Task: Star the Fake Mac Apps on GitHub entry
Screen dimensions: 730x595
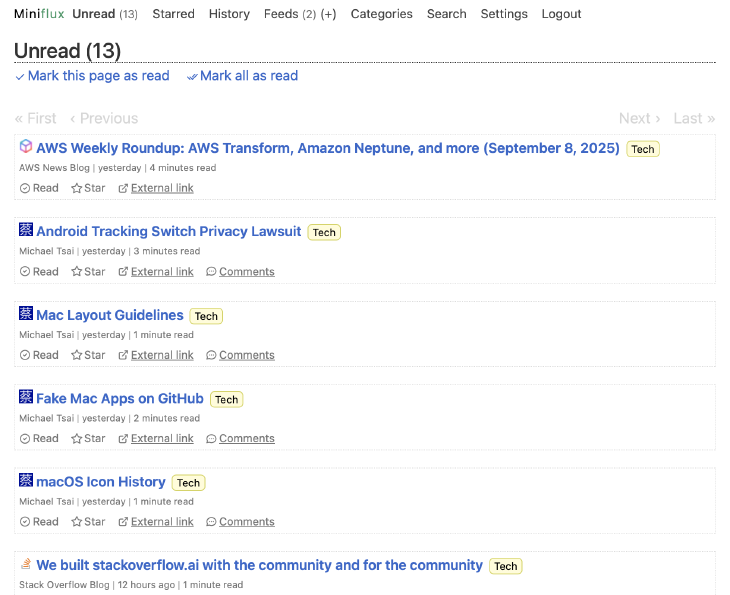Action: [88, 439]
